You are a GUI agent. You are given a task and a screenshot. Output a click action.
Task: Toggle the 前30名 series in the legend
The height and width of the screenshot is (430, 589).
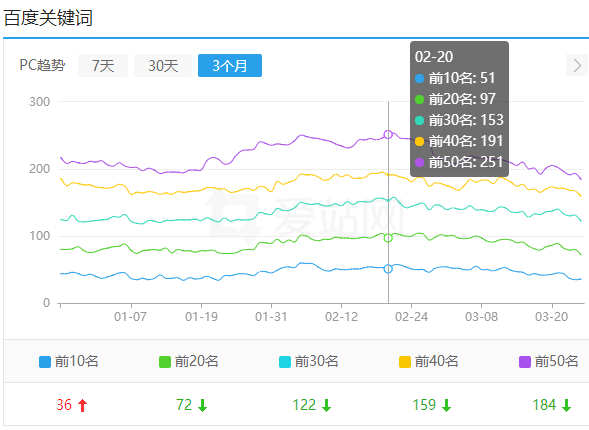(309, 361)
